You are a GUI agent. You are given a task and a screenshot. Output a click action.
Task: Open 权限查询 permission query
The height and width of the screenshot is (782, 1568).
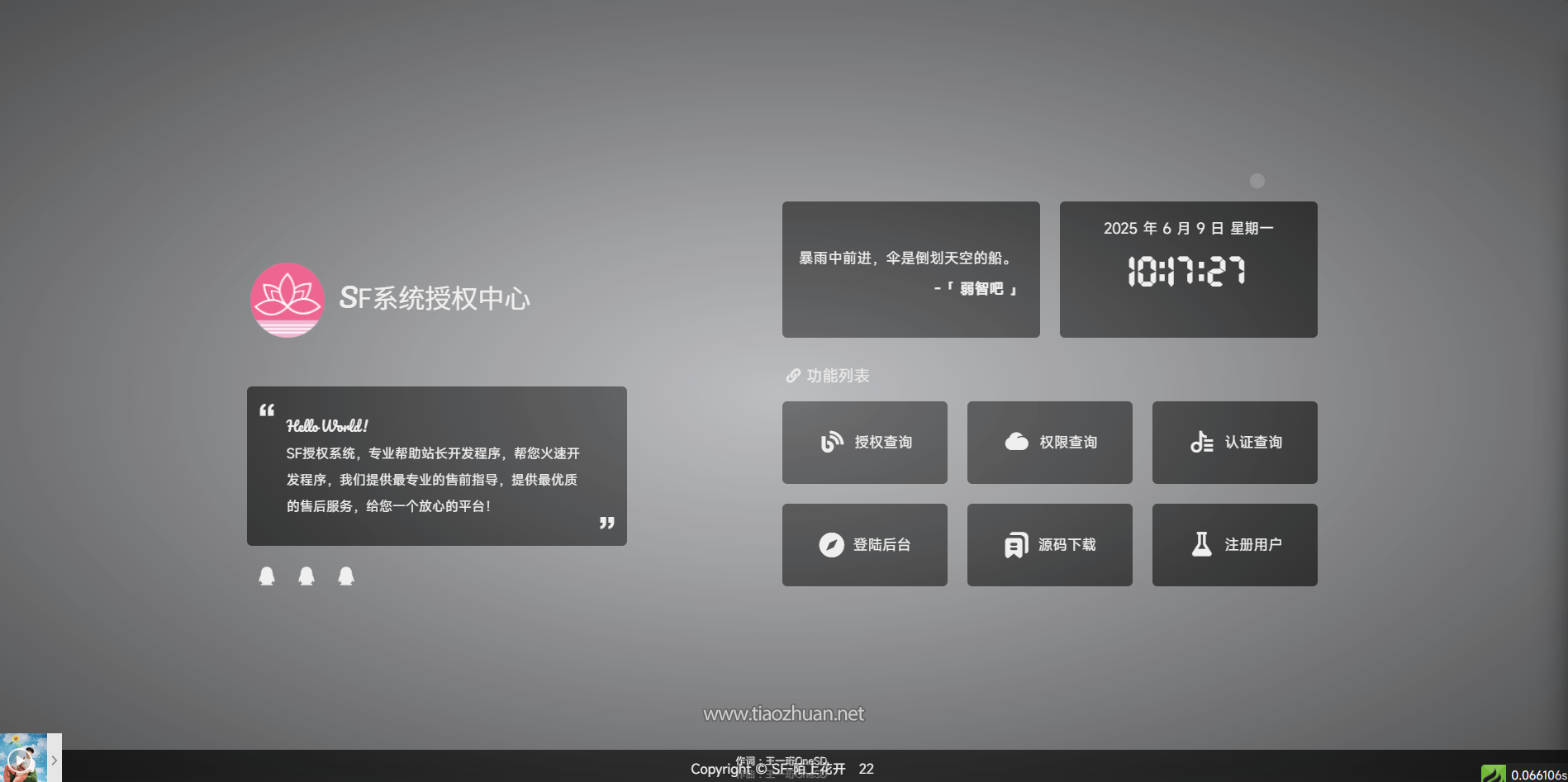point(1050,443)
